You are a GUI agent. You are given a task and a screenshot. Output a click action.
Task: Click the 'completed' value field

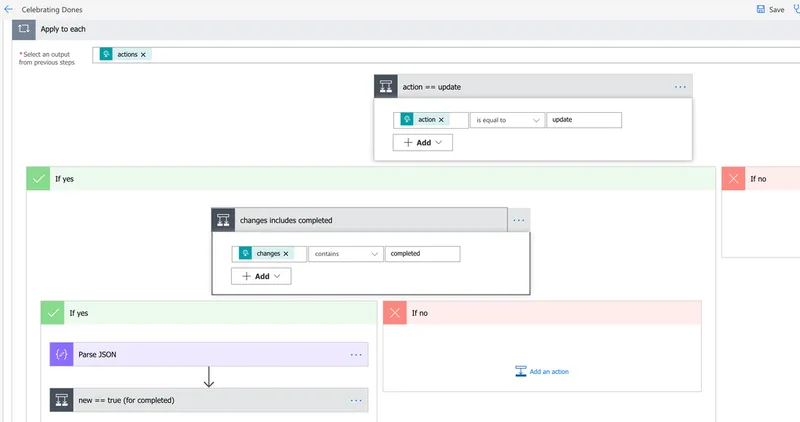422,254
